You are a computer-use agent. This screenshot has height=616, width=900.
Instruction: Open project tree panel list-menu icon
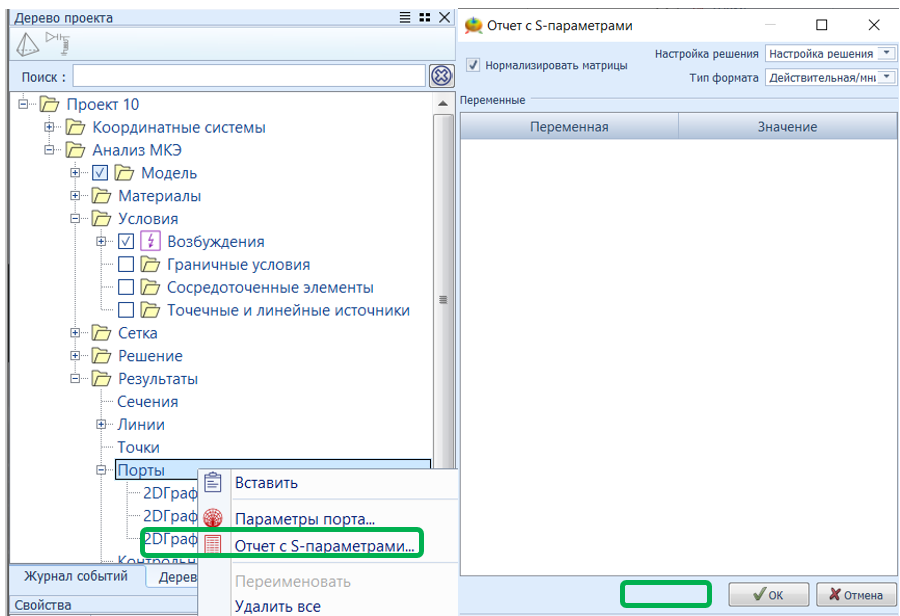[405, 17]
